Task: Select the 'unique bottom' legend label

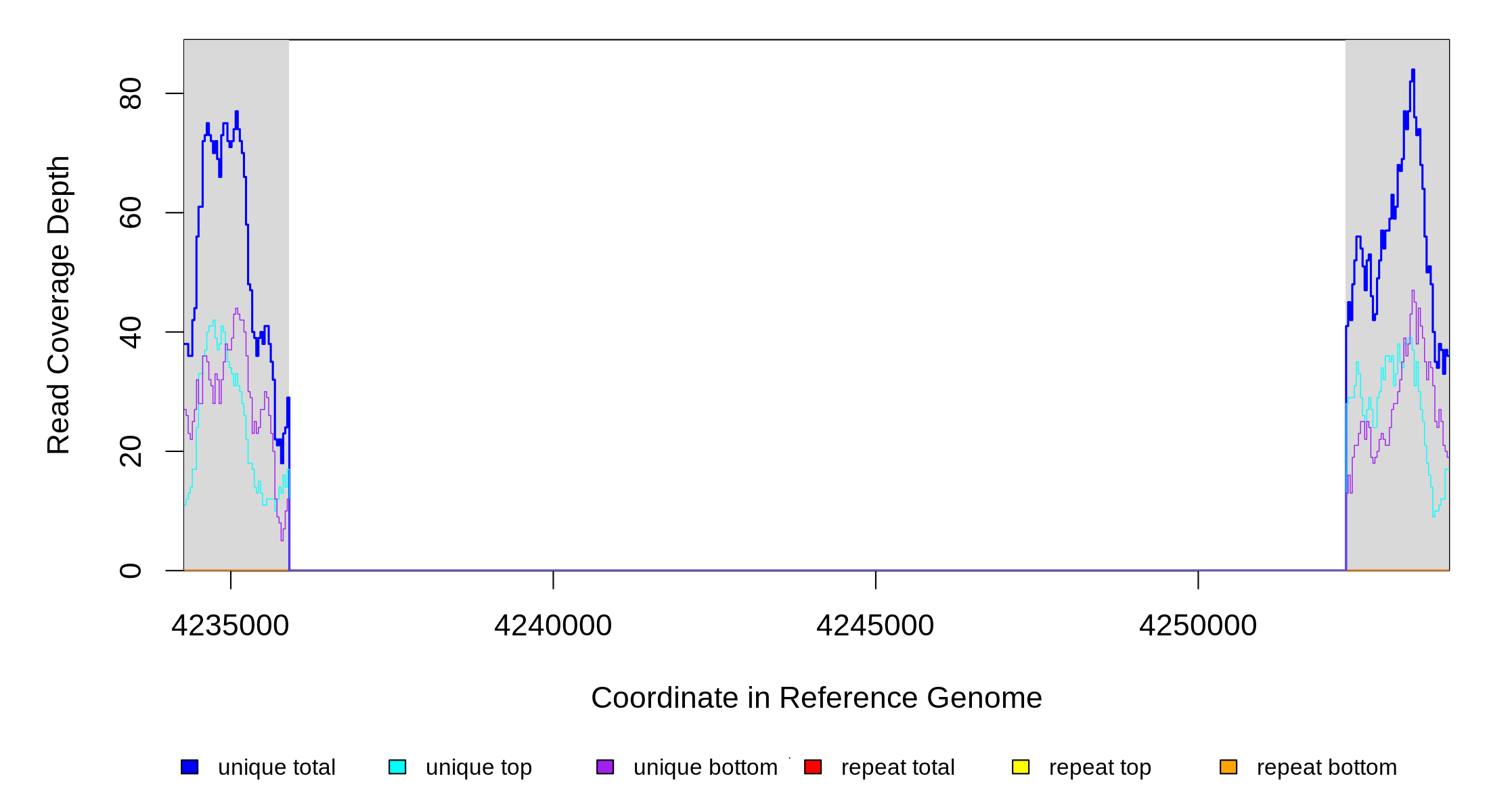Action: coord(705,767)
